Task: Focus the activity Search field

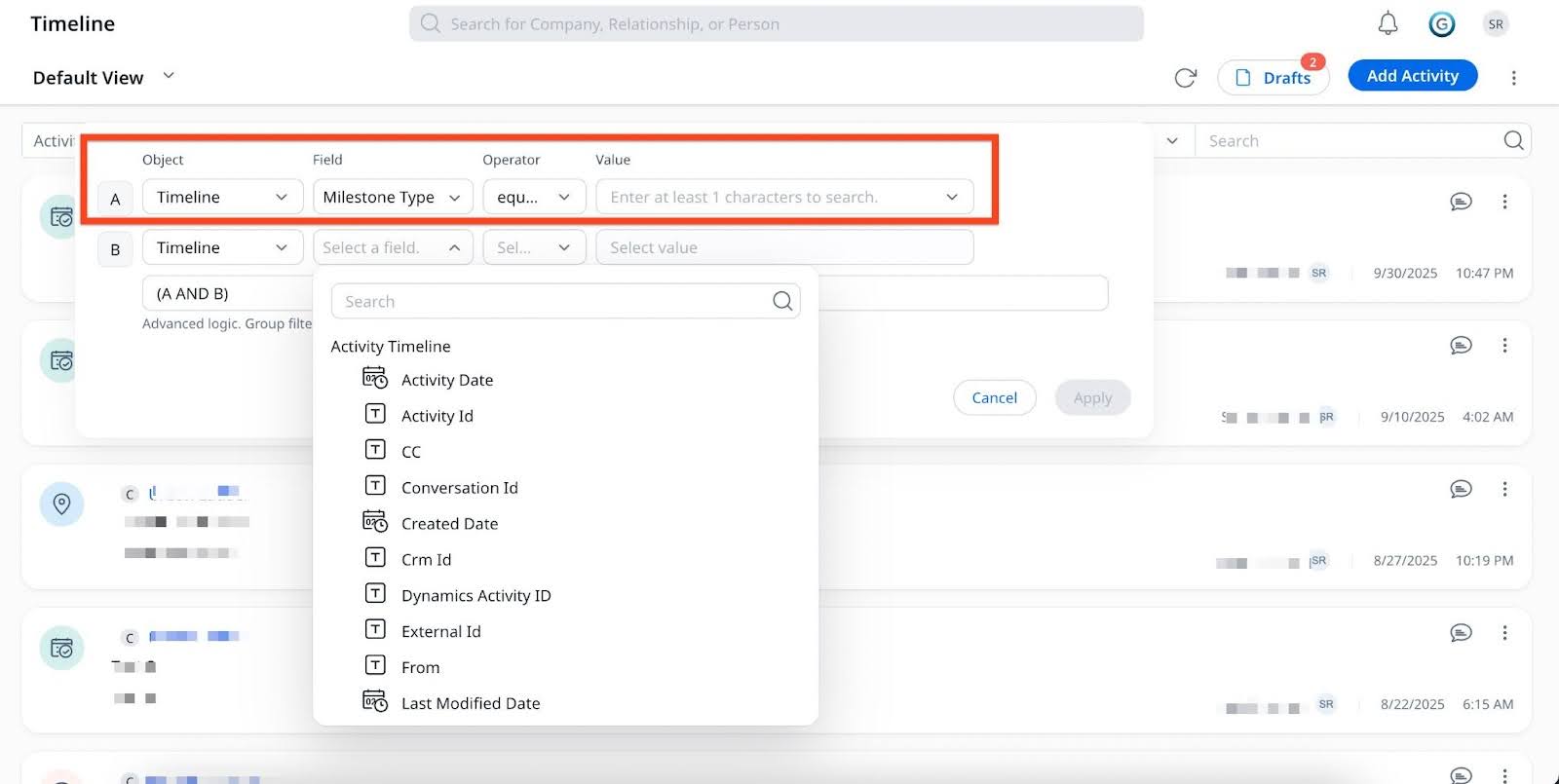Action: click(x=1362, y=140)
